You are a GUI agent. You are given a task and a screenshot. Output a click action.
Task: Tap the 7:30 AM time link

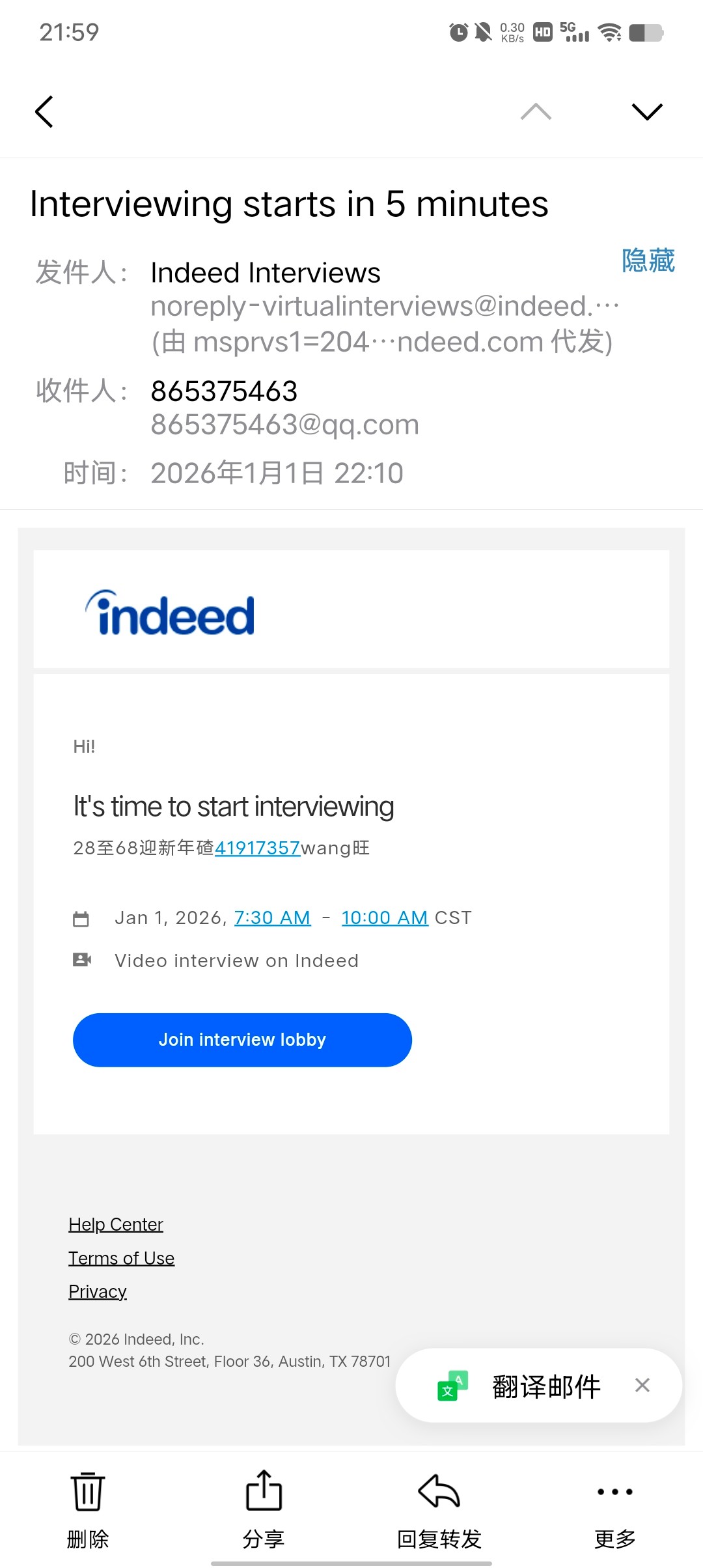[272, 917]
